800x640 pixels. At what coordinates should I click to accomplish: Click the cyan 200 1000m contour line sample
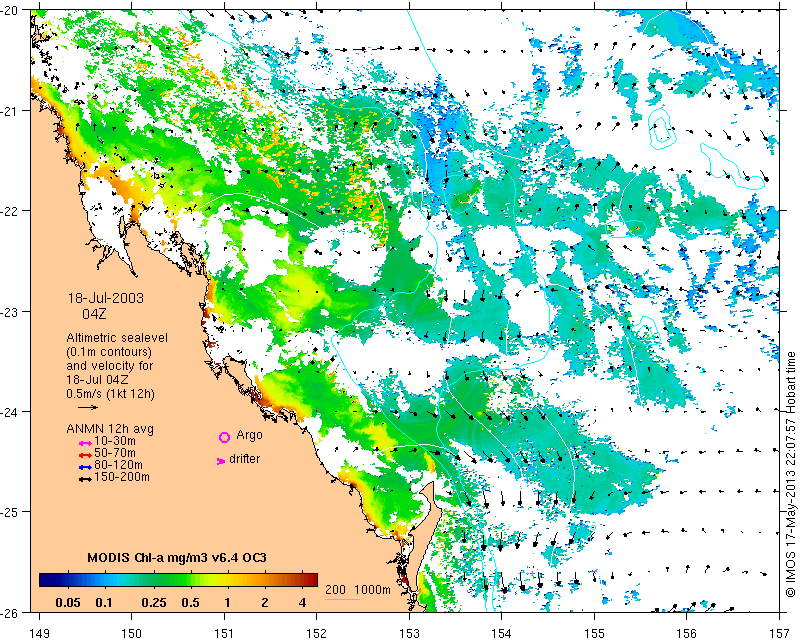click(x=342, y=599)
